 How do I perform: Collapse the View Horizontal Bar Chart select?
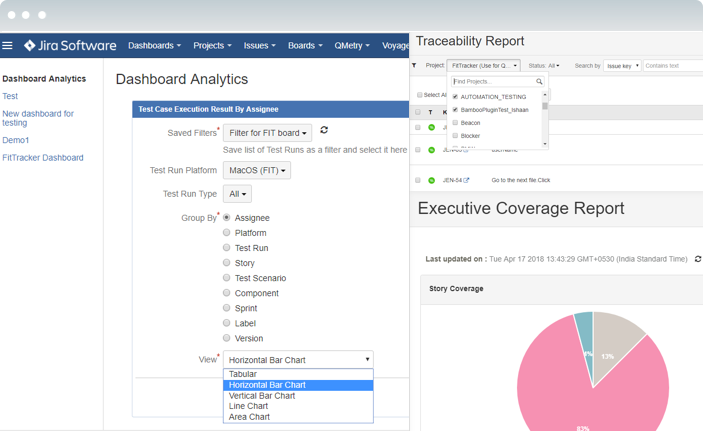coord(298,360)
